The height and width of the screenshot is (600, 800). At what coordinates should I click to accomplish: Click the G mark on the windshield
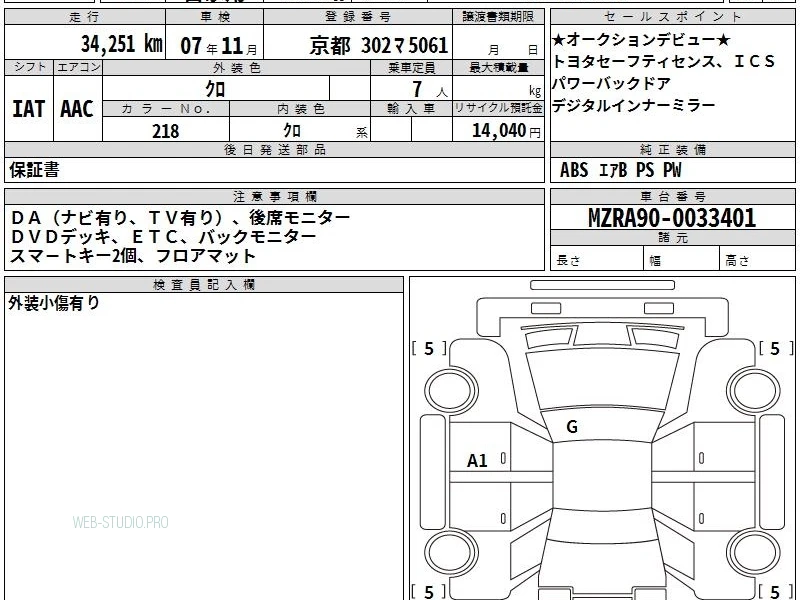click(x=572, y=427)
